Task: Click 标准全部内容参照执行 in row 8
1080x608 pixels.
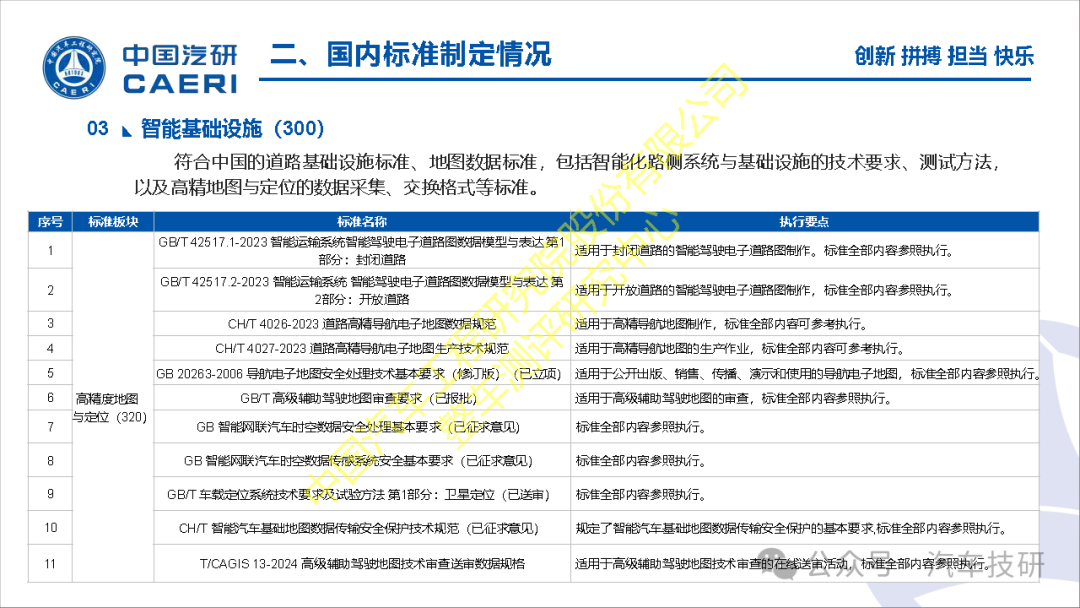Action: click(641, 461)
